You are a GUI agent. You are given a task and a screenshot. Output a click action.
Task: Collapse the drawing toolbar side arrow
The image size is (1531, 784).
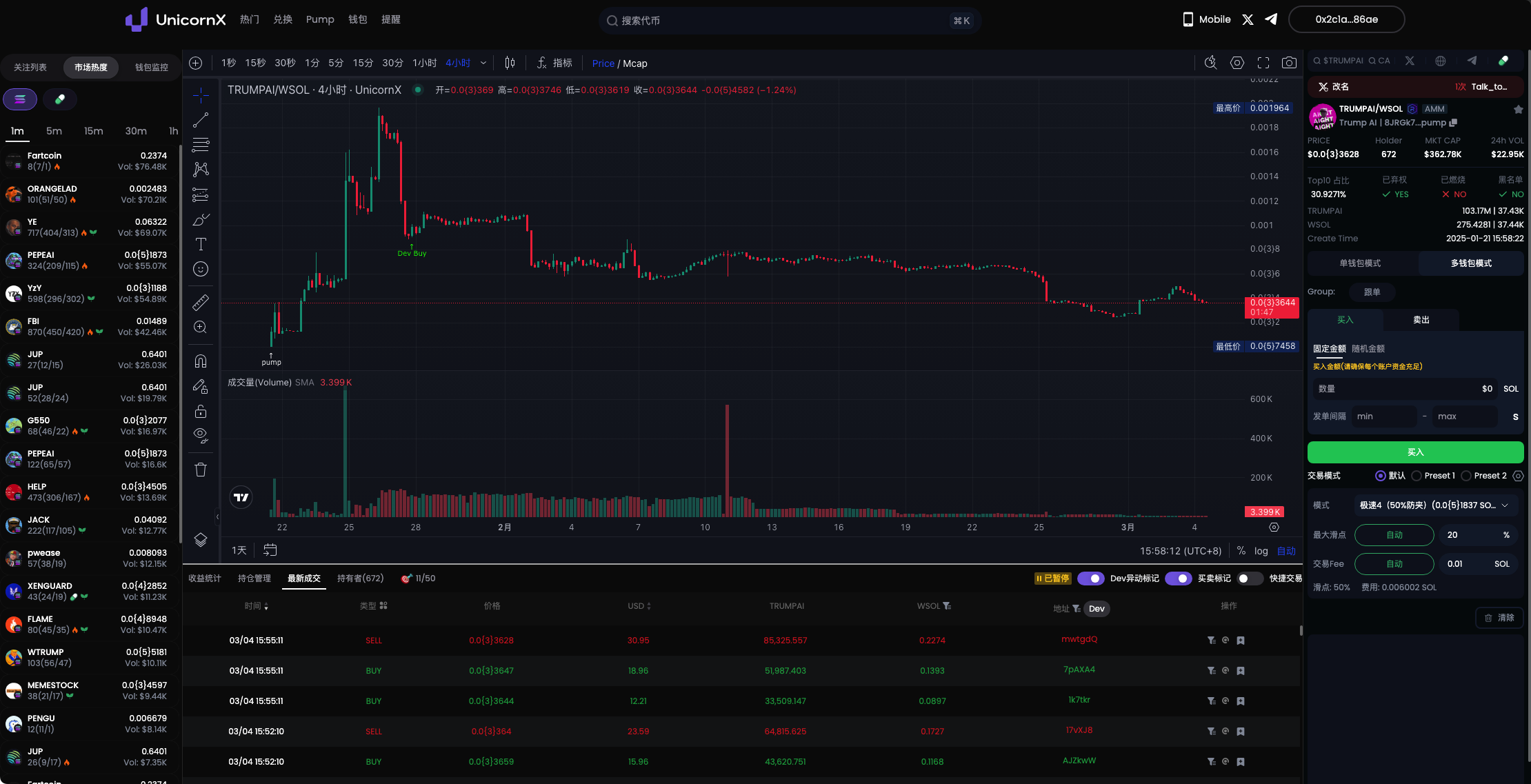(x=218, y=516)
